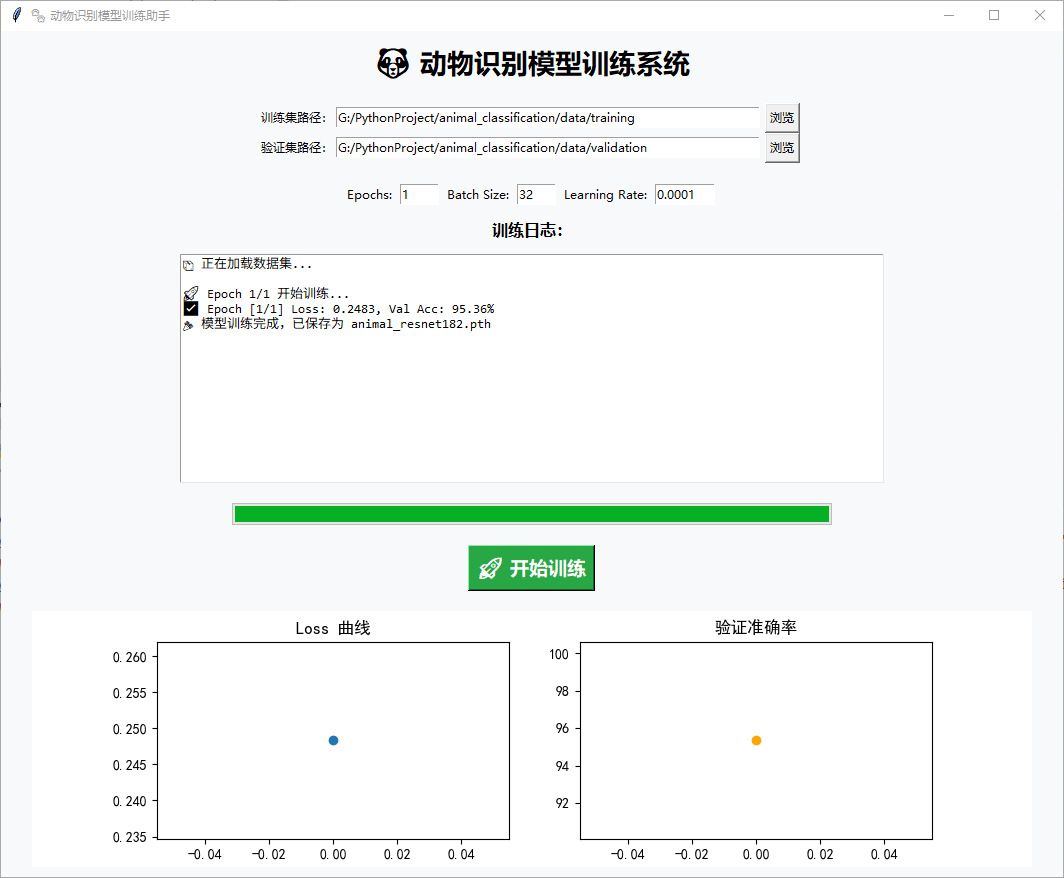The image size is (1064, 878).
Task: Click the 验证集路径 input field
Action: pyautogui.click(x=547, y=148)
